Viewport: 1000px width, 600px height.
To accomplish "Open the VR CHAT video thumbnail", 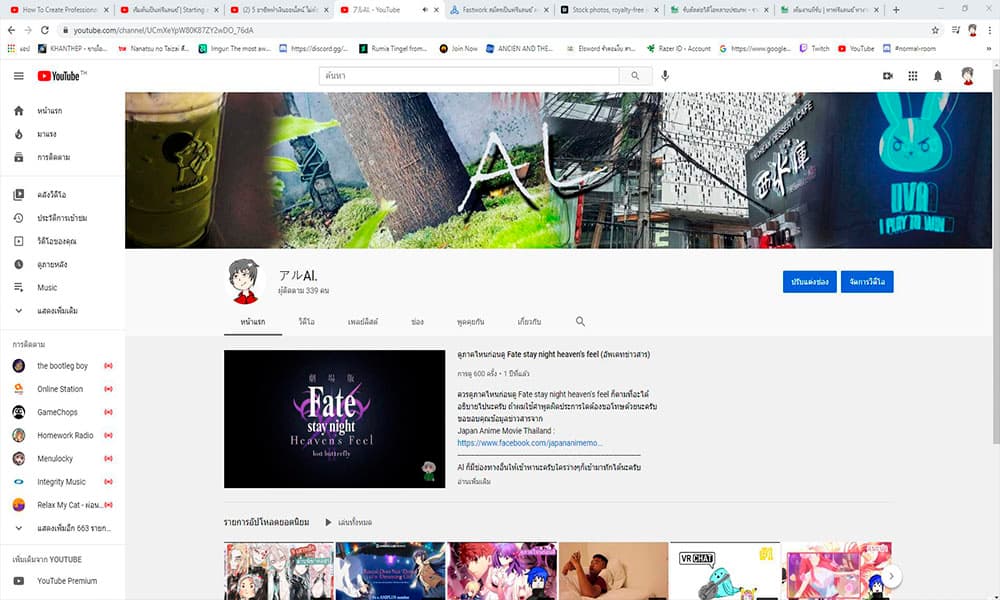I will tap(724, 571).
